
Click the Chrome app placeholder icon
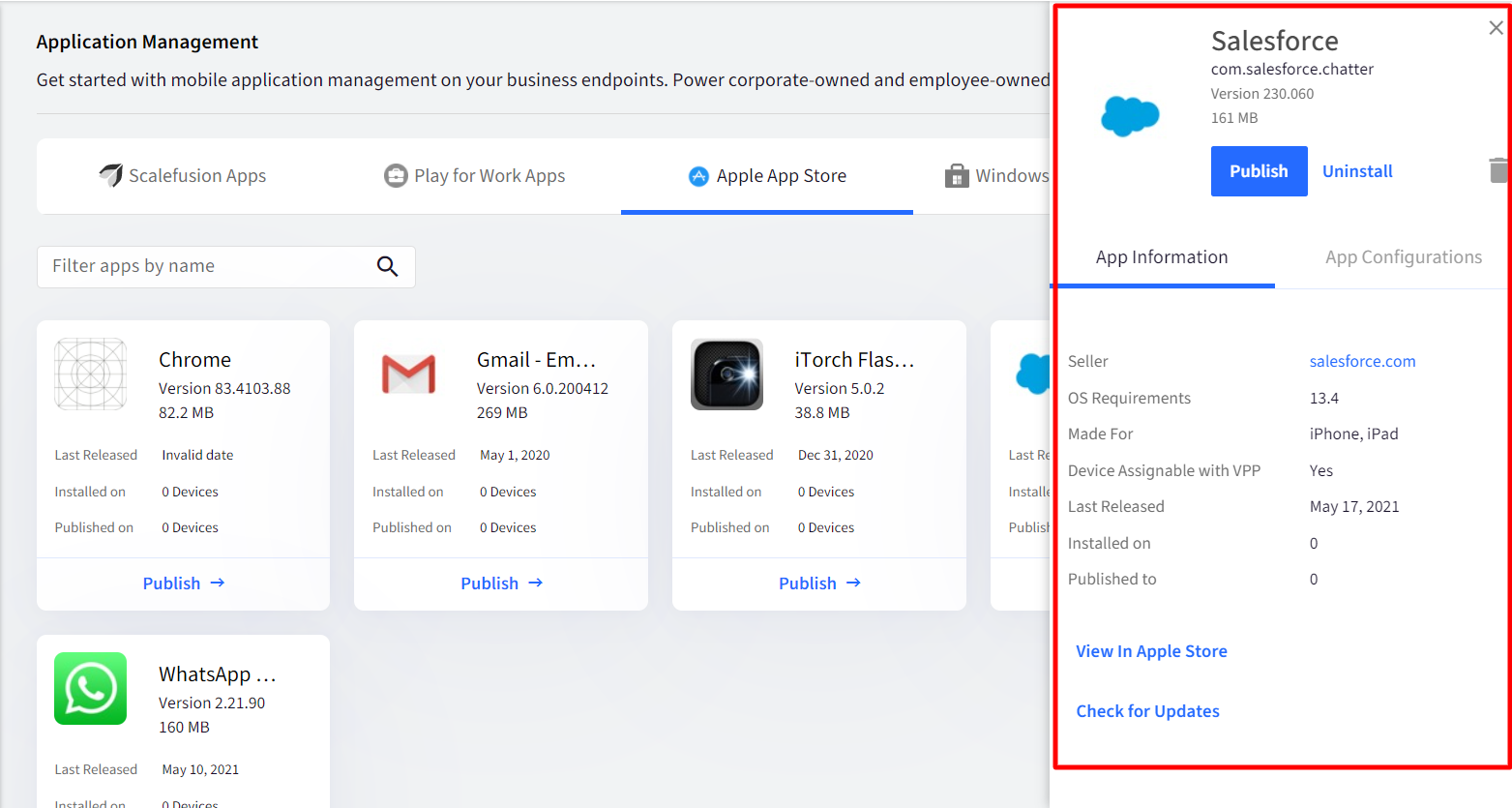point(91,374)
